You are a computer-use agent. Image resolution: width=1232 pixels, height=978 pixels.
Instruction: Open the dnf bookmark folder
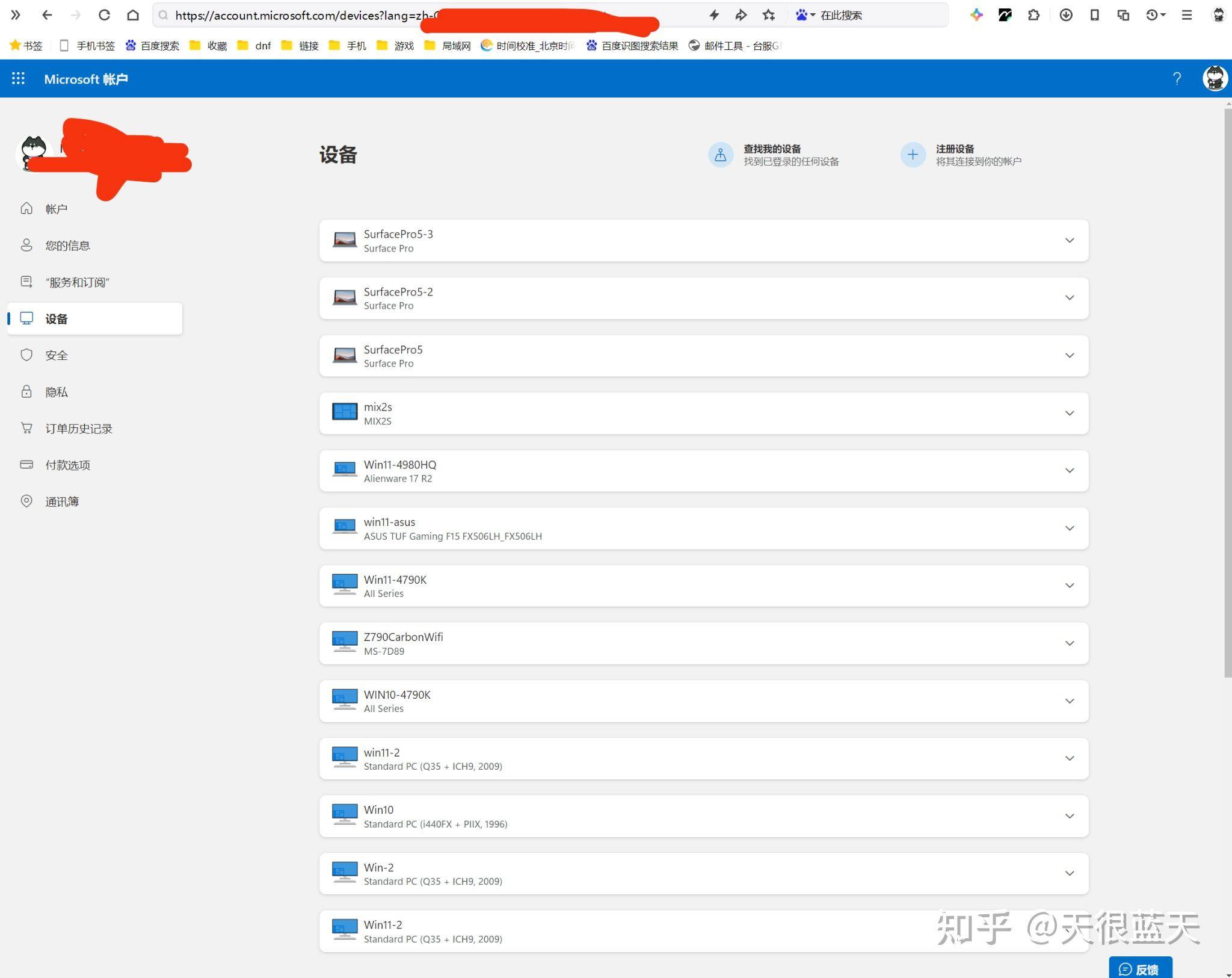point(254,46)
